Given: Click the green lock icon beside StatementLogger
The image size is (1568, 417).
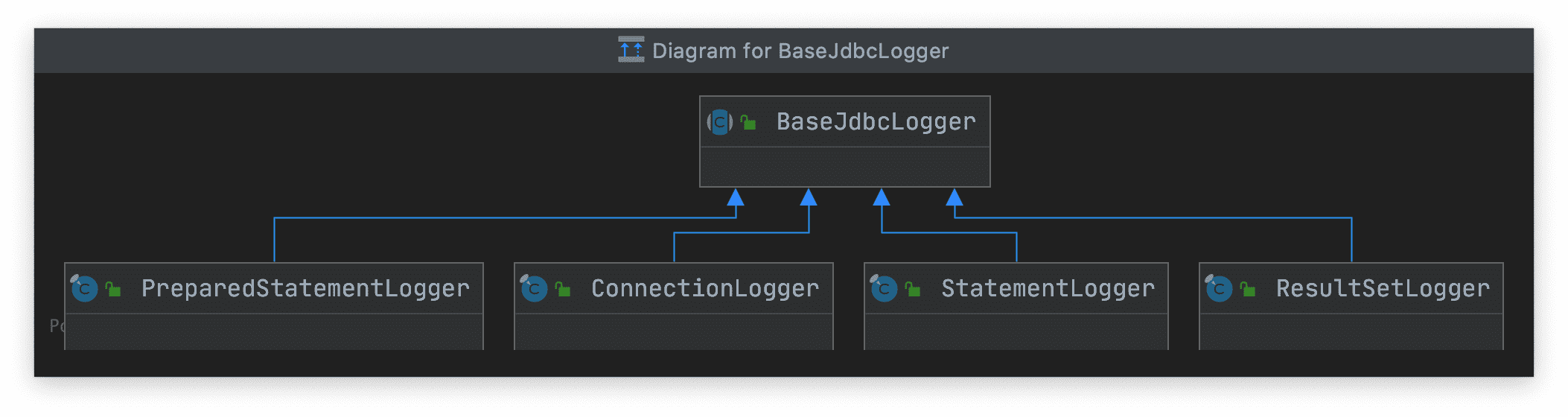Looking at the screenshot, I should pos(913,289).
